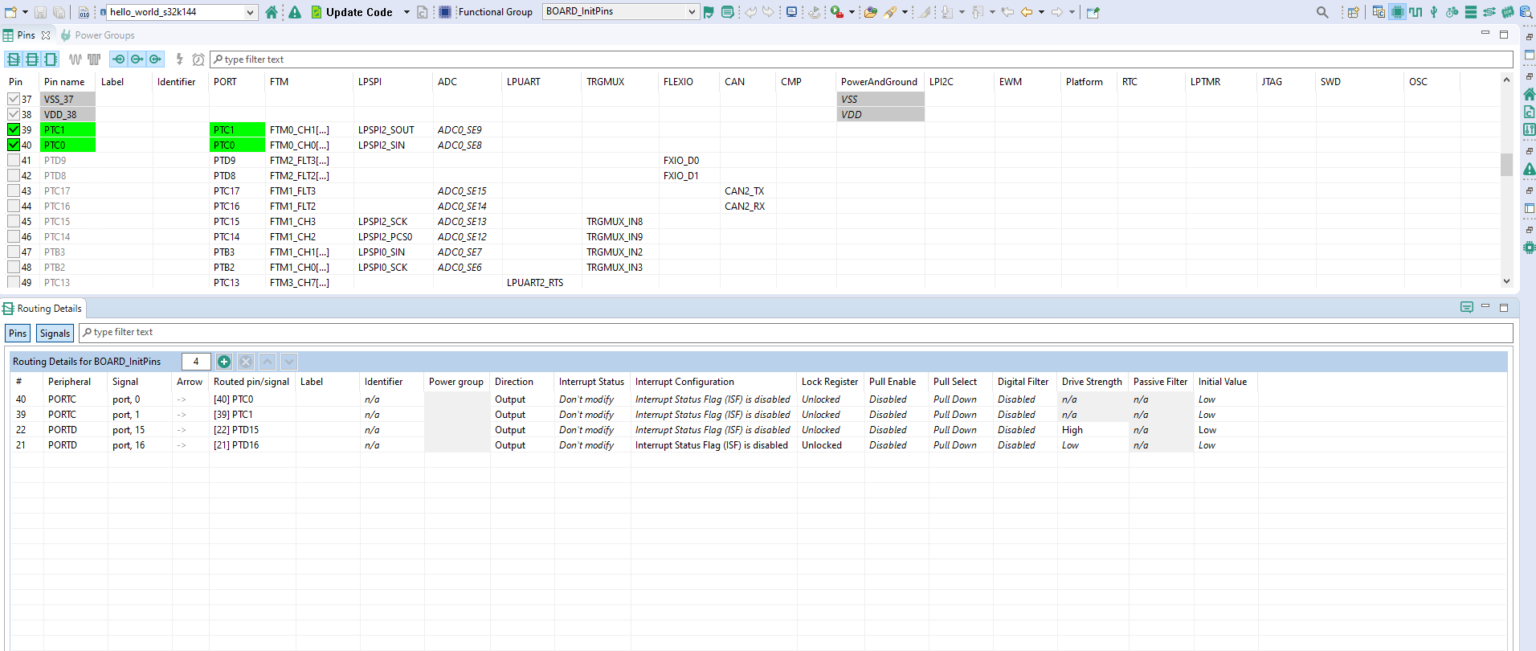Expand the Update Code dropdown arrow
The width and height of the screenshot is (1536, 651).
406,12
